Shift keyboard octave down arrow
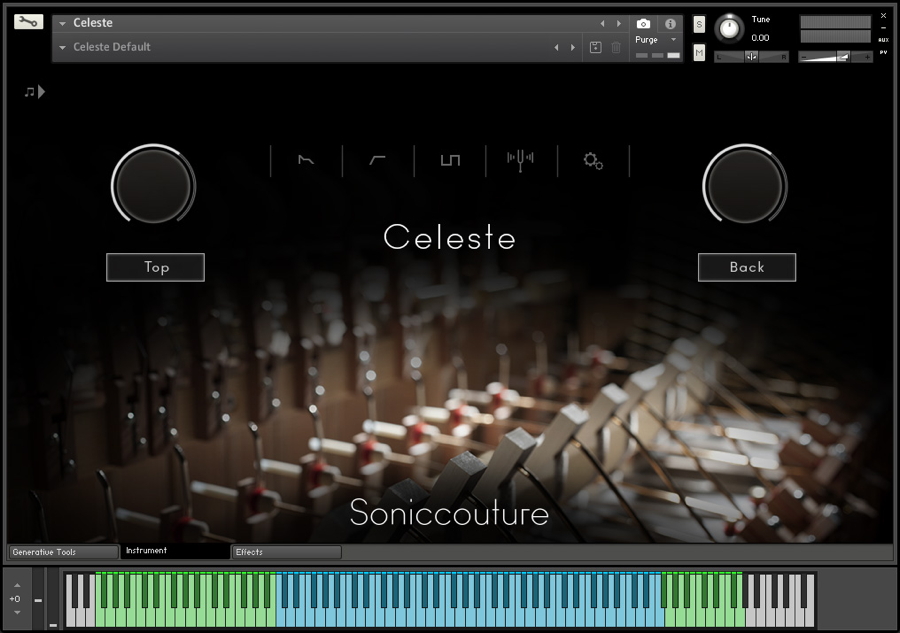The height and width of the screenshot is (633, 900). 17,612
